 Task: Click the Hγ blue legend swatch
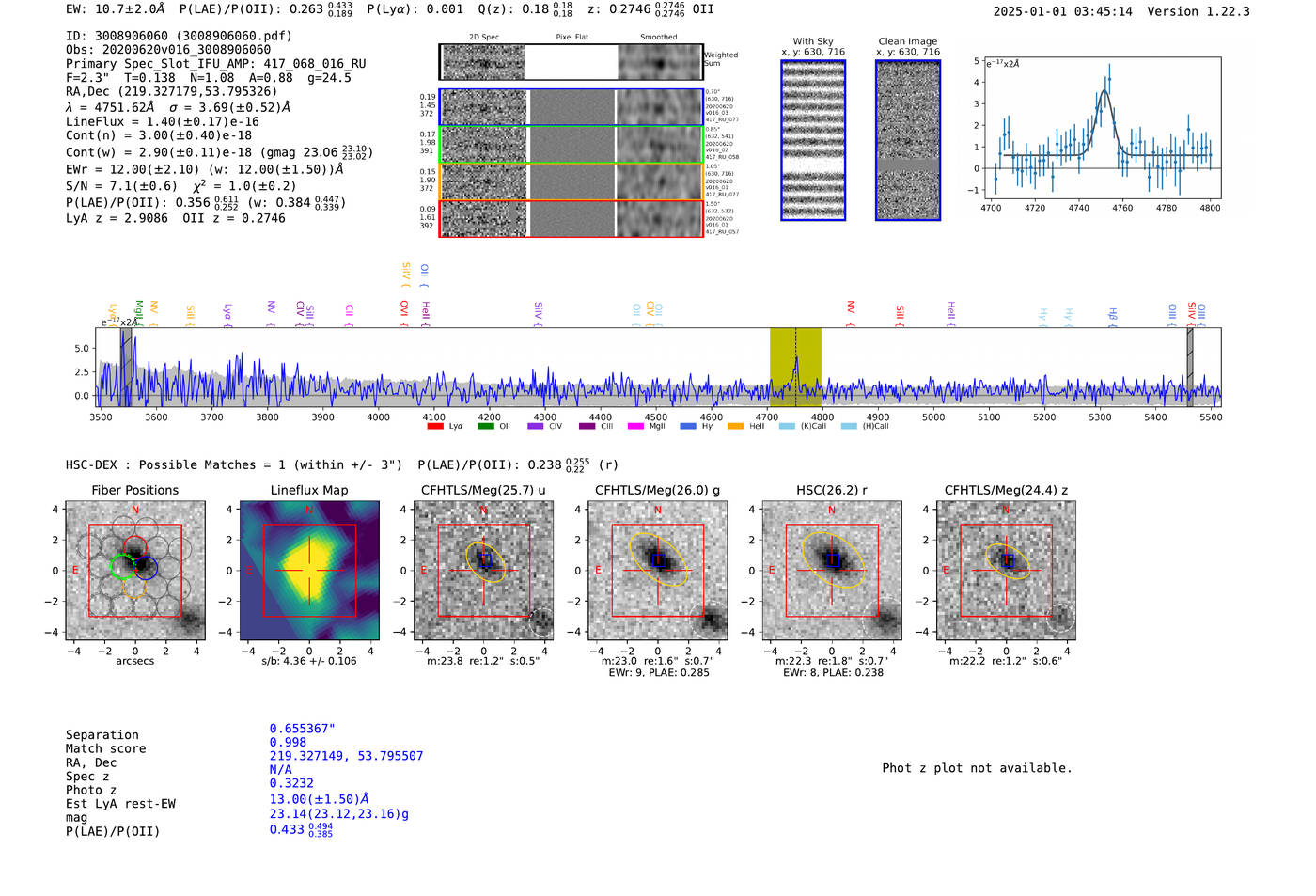coord(688,426)
